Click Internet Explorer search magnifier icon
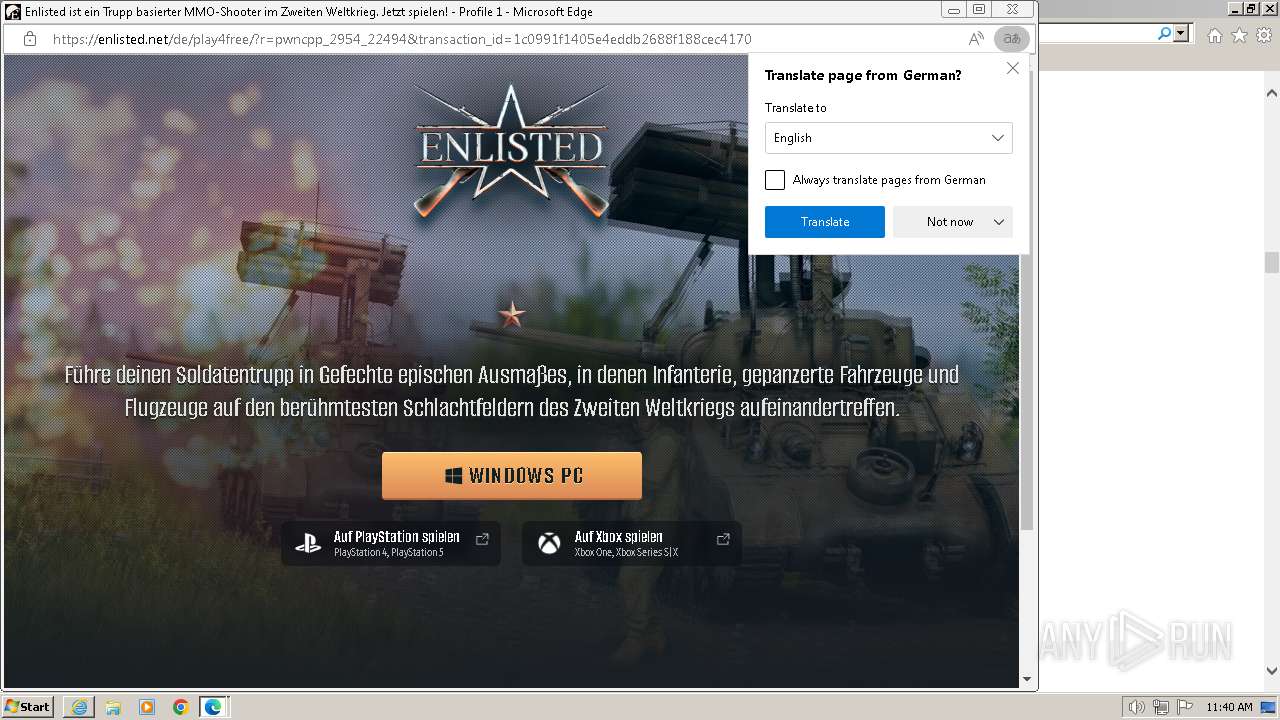Viewport: 1280px width, 720px height. pos(1164,33)
